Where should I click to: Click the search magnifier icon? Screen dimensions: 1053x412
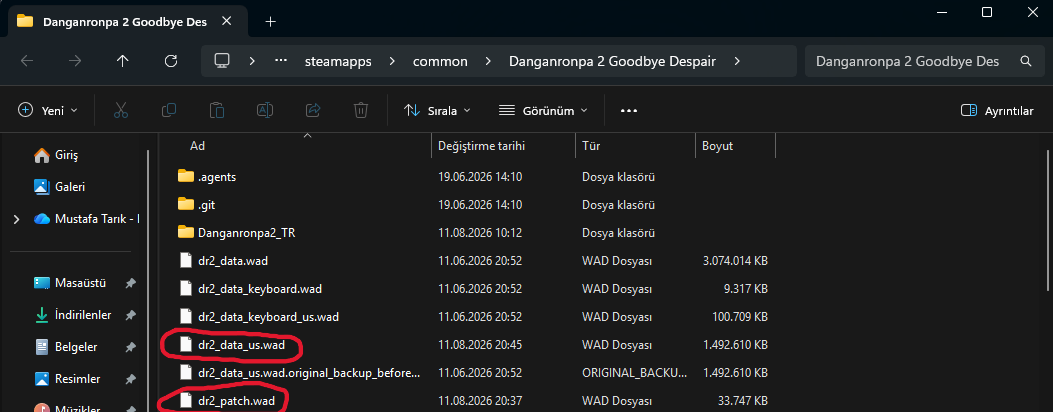[x=1025, y=61]
